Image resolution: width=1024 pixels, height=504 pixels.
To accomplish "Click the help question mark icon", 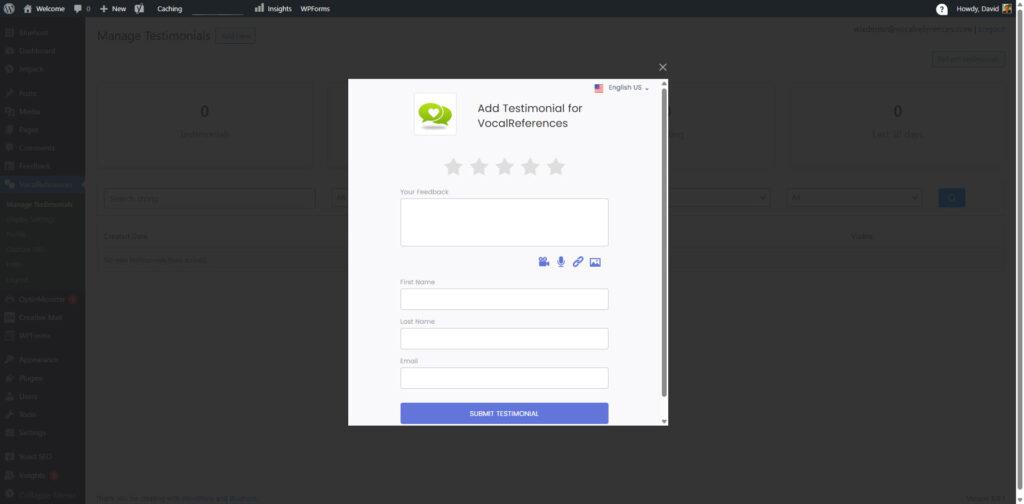I will click(x=942, y=9).
